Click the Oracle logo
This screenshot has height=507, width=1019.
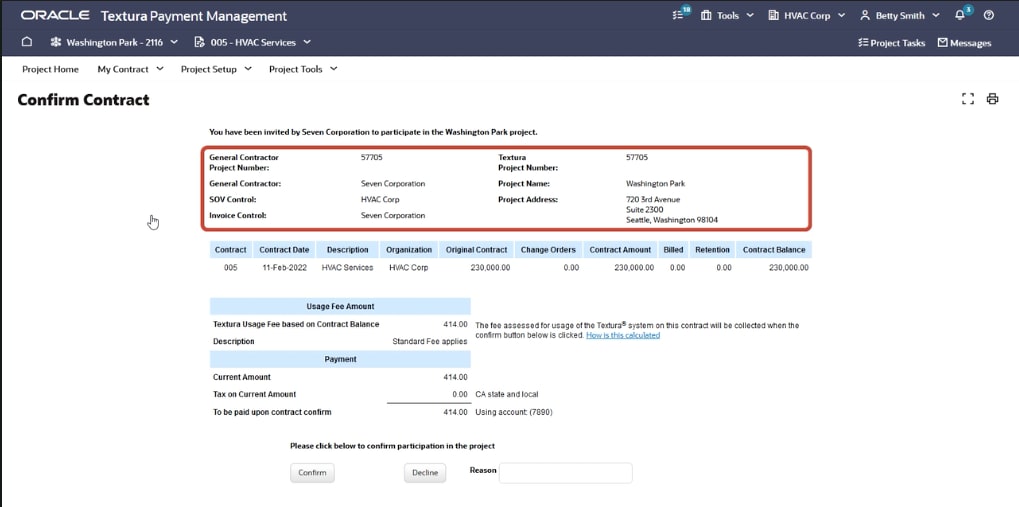pyautogui.click(x=55, y=16)
